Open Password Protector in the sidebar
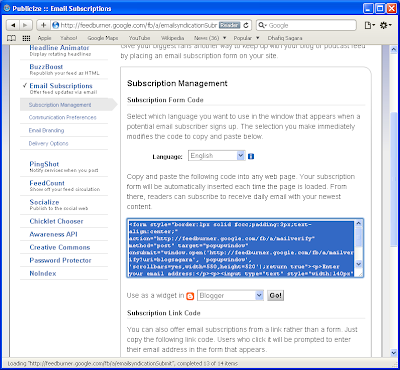 pyautogui.click(x=60, y=260)
